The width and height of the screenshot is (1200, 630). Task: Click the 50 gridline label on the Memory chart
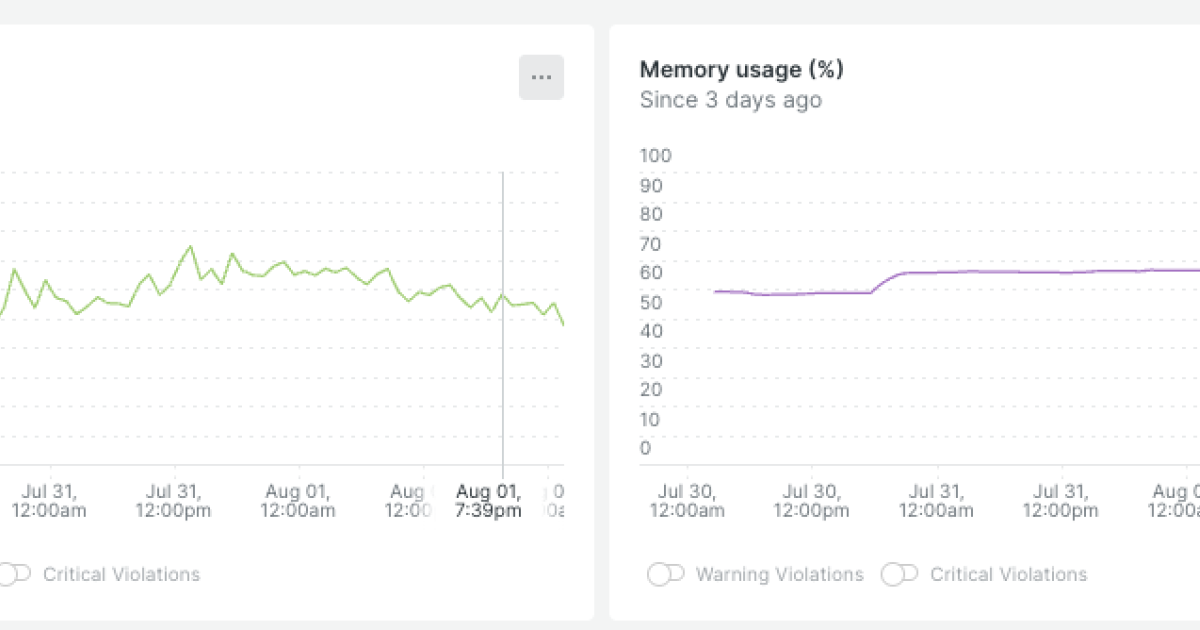[651, 302]
